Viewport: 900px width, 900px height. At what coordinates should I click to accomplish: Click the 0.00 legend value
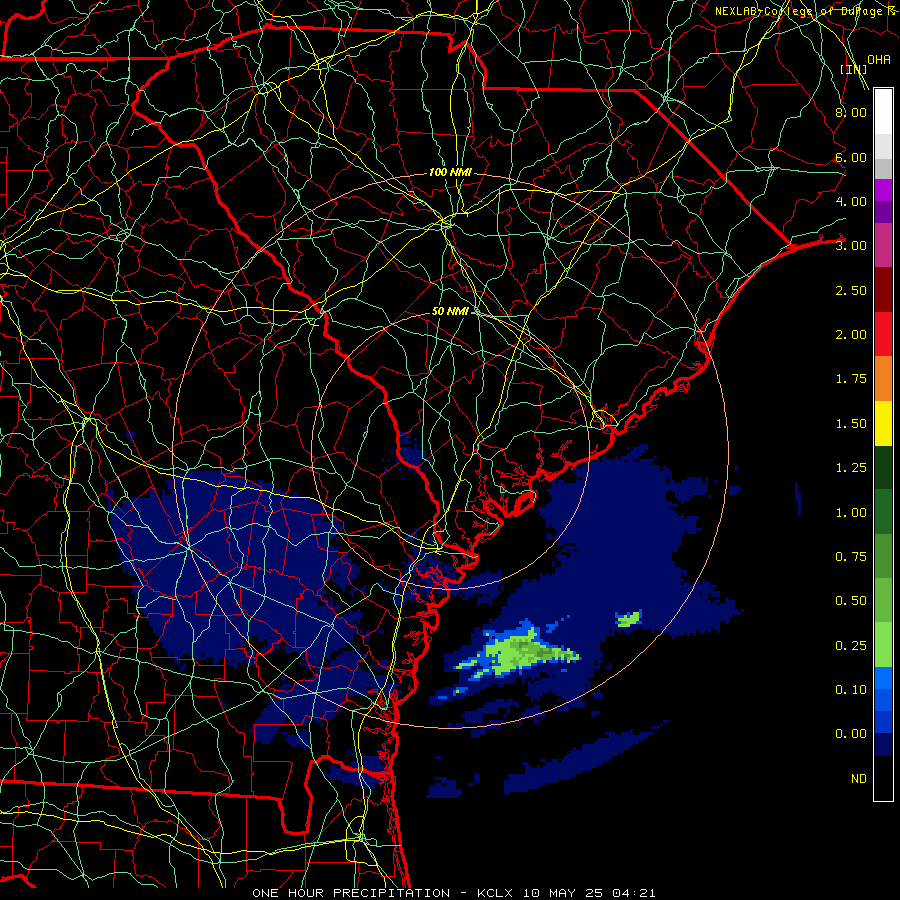coord(851,734)
